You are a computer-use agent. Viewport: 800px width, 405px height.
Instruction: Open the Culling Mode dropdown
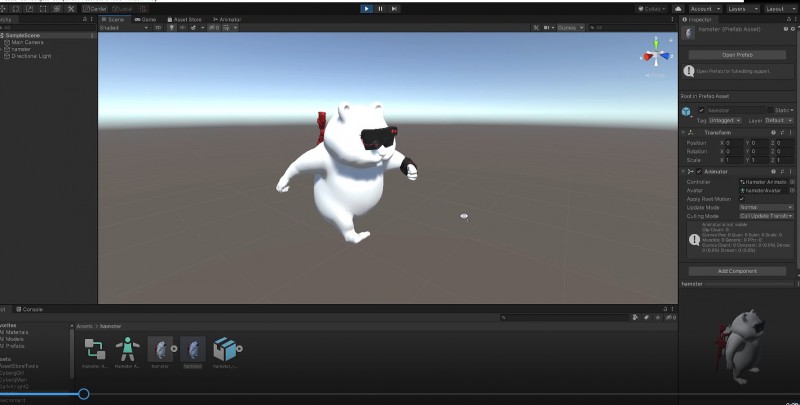point(766,216)
